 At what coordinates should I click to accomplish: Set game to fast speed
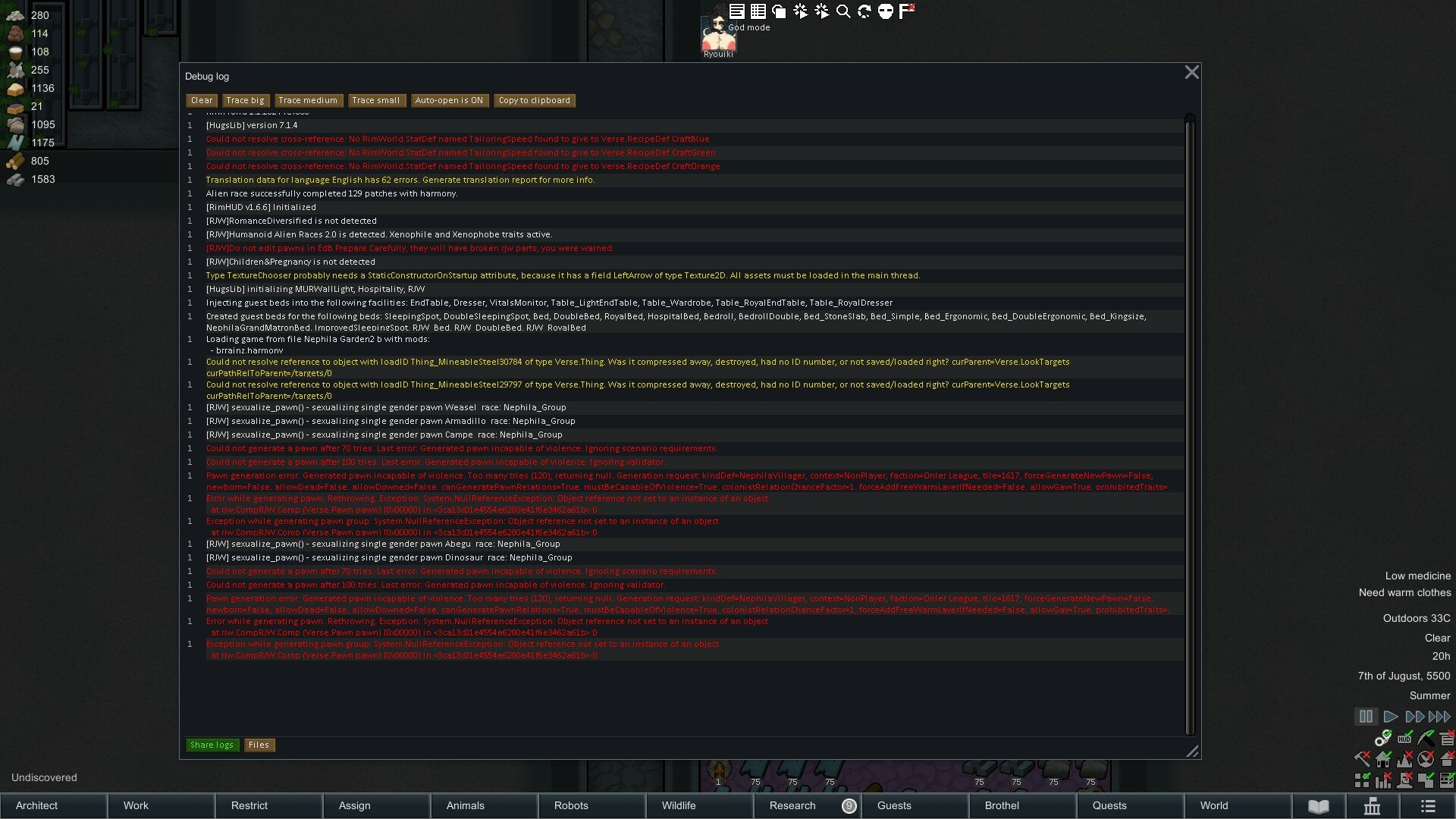click(x=1414, y=717)
